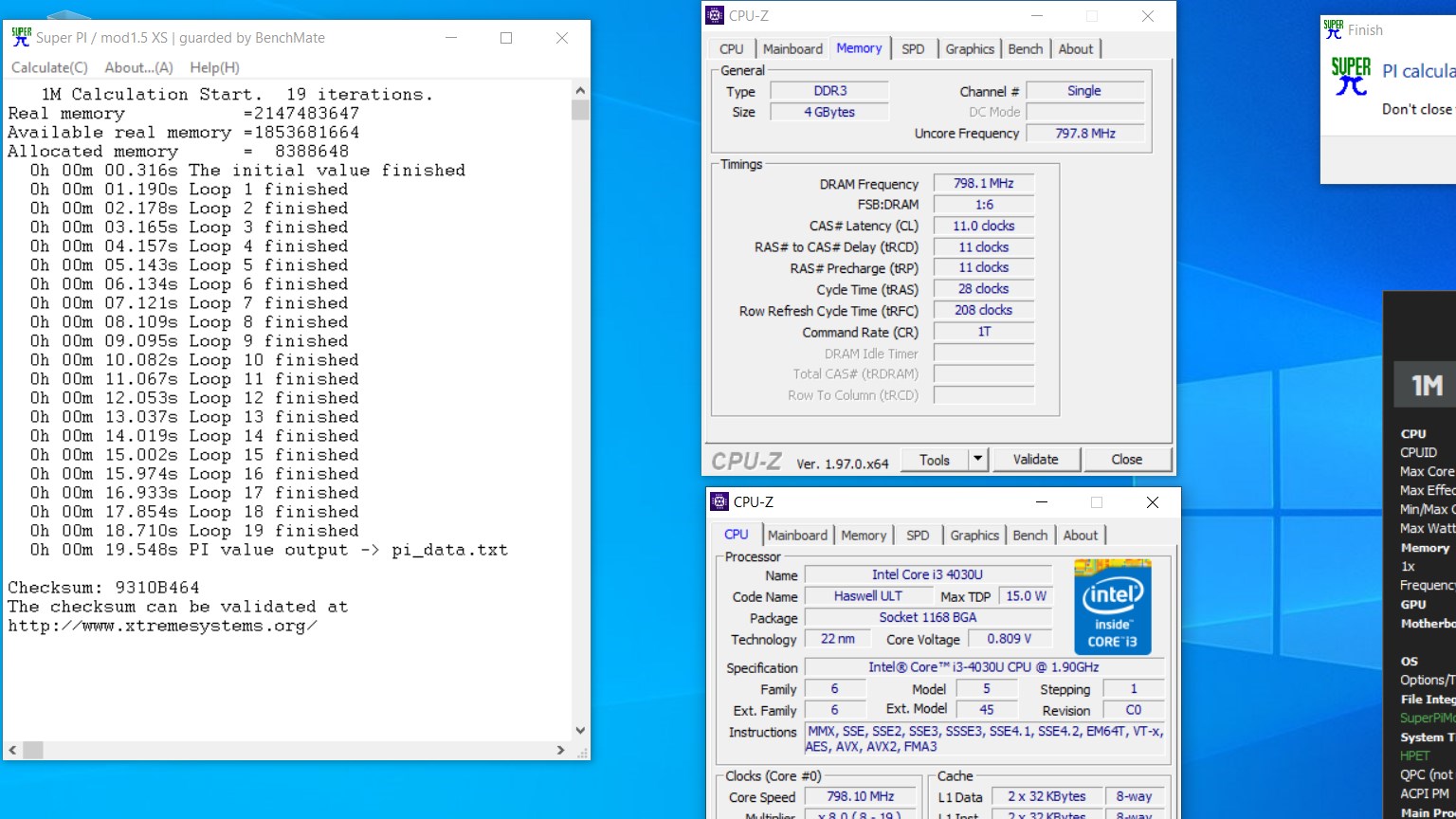Switch to Memory tab in lower CPU-Z window

click(864, 536)
